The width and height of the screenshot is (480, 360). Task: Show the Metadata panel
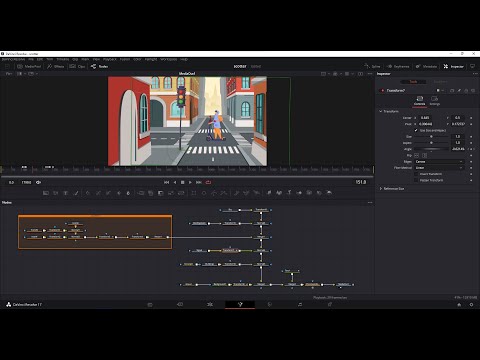click(x=426, y=66)
